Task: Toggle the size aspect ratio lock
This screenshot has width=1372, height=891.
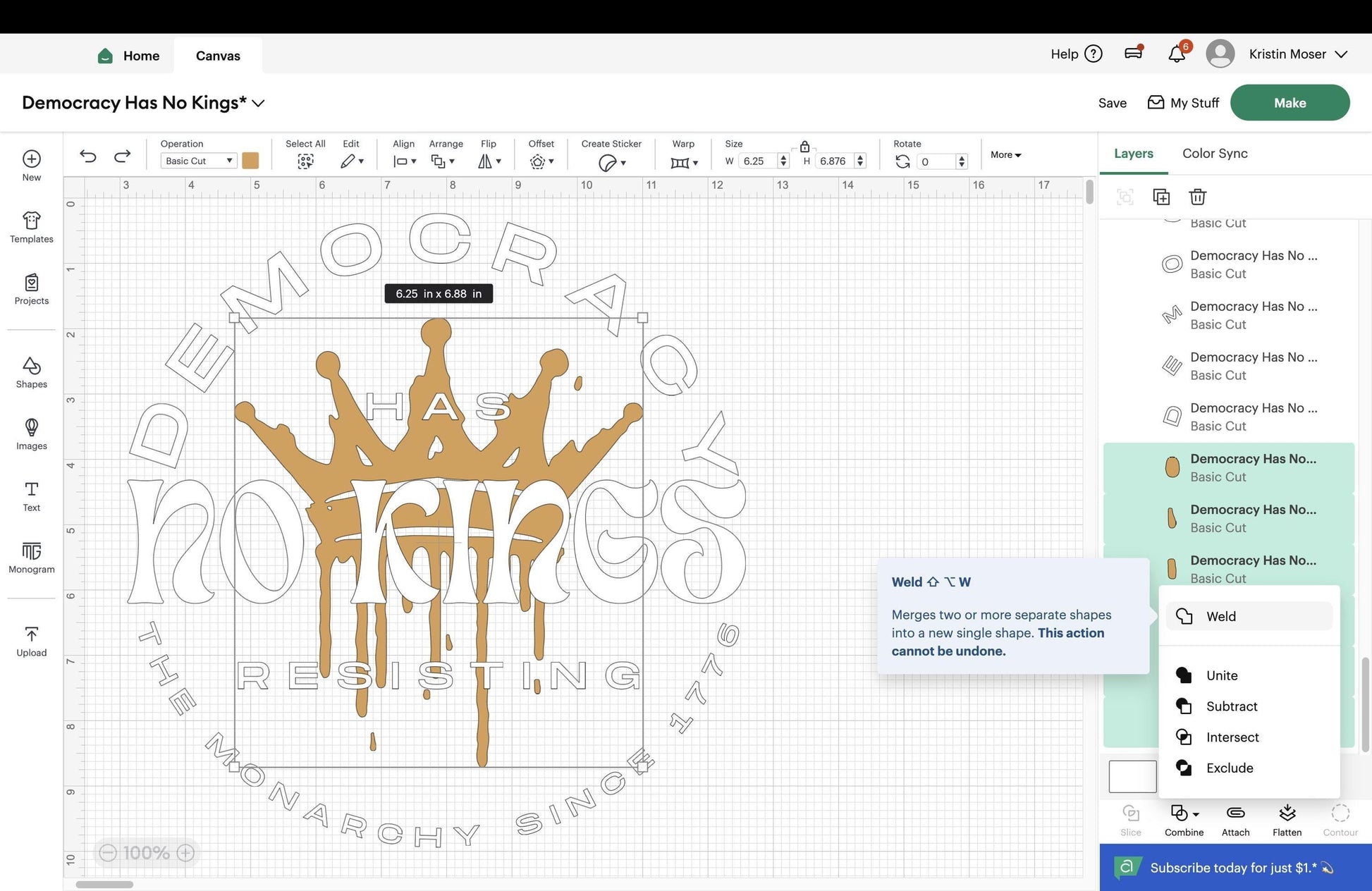Action: point(804,147)
